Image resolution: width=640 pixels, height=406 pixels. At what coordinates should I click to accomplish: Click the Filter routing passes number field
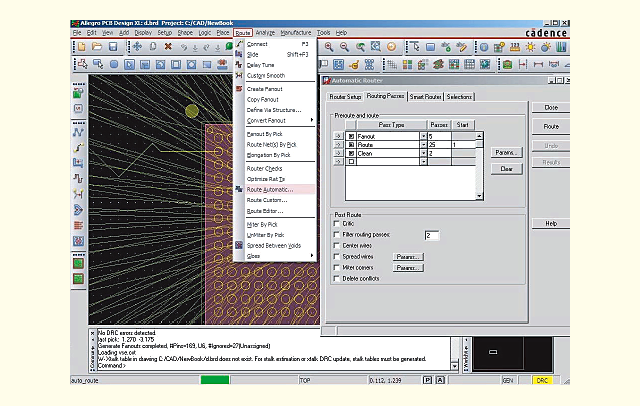click(432, 235)
